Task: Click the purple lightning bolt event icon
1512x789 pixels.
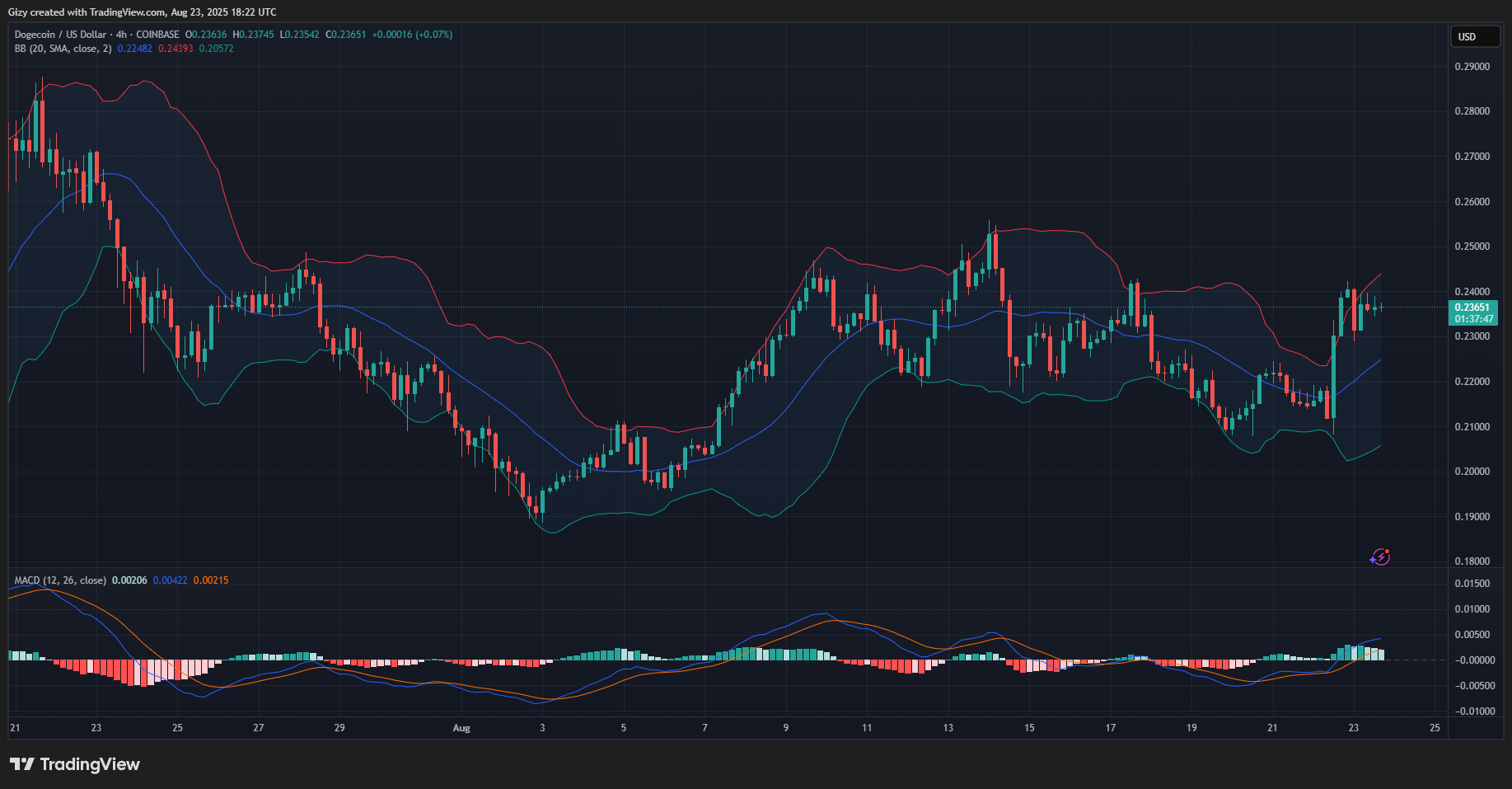Action: 1380,557
